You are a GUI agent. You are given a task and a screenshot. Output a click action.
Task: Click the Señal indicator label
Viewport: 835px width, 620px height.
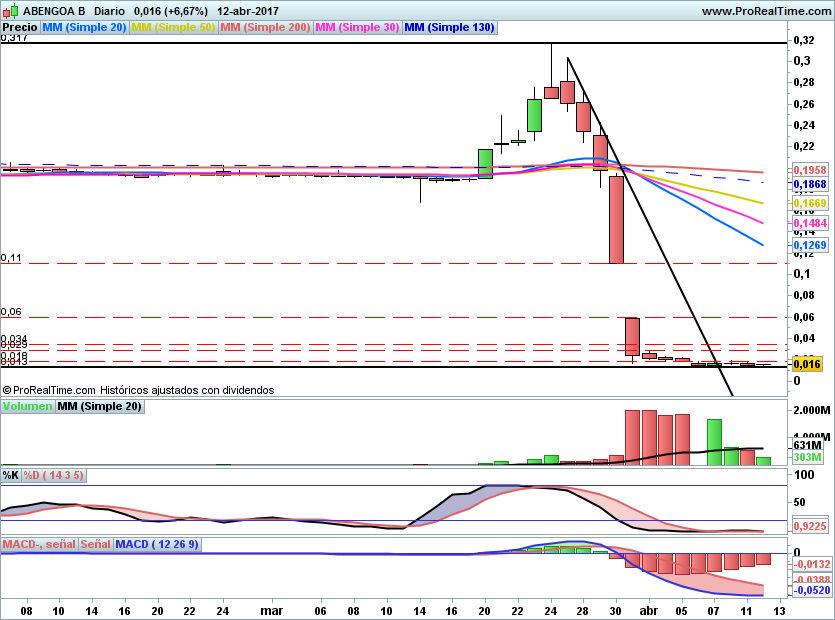[x=95, y=545]
